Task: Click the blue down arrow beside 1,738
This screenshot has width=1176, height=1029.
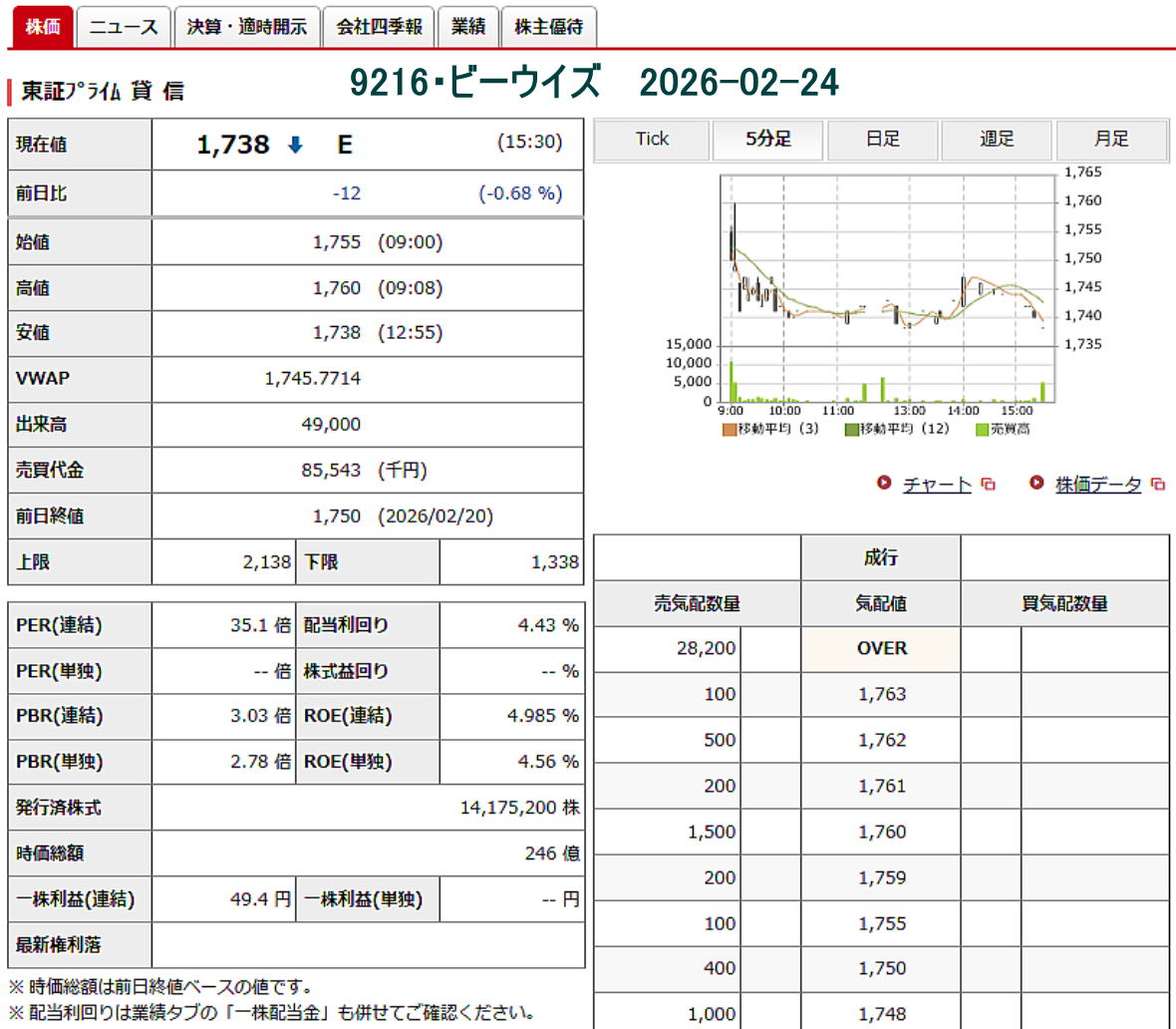Action: pyautogui.click(x=295, y=146)
